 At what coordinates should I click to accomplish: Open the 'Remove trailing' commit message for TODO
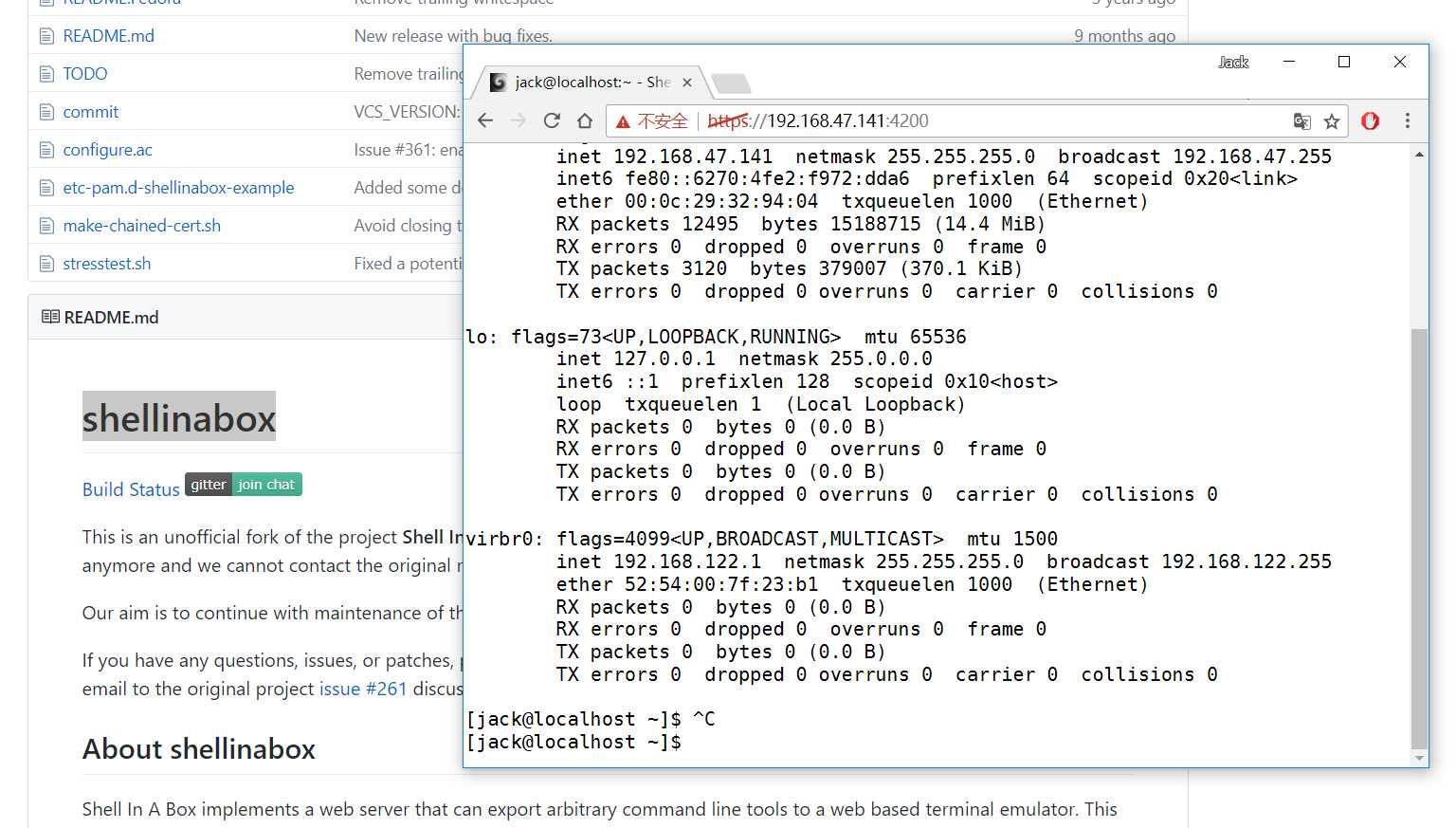(x=409, y=74)
